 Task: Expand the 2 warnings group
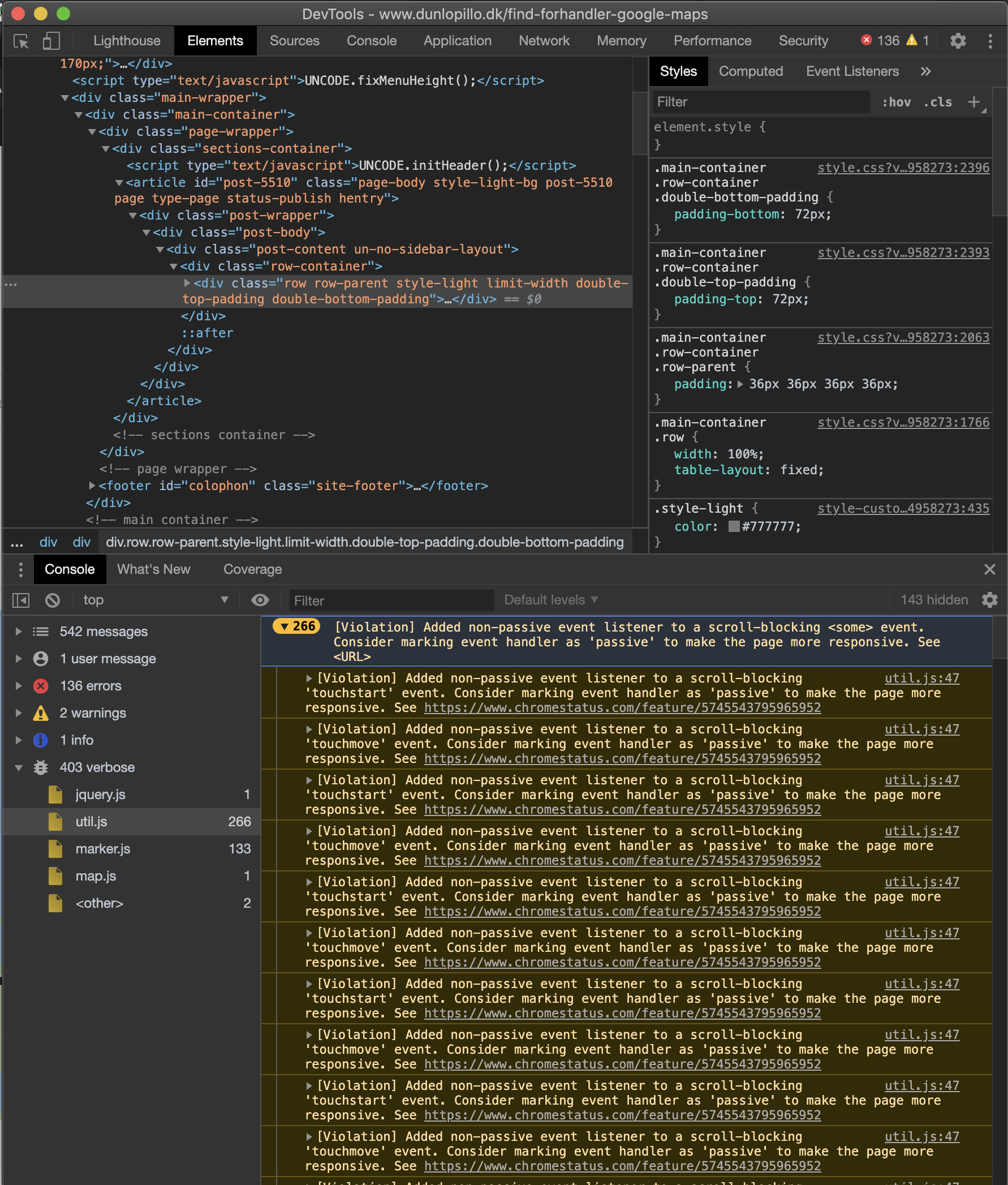19,713
